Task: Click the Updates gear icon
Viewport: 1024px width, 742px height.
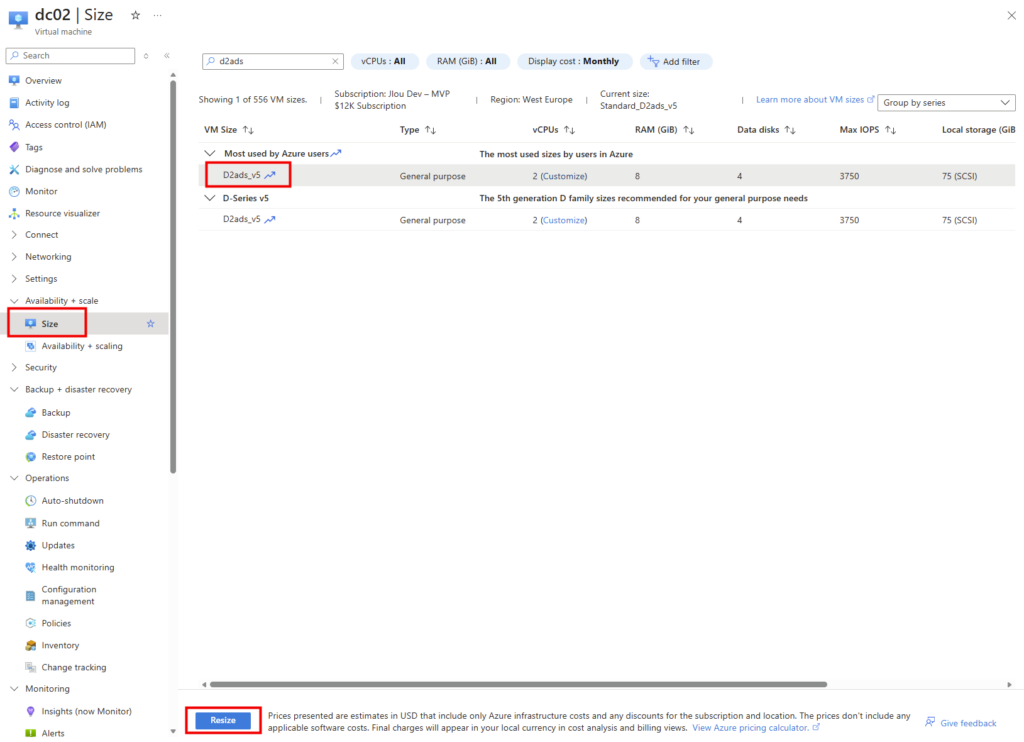Action: coord(30,545)
